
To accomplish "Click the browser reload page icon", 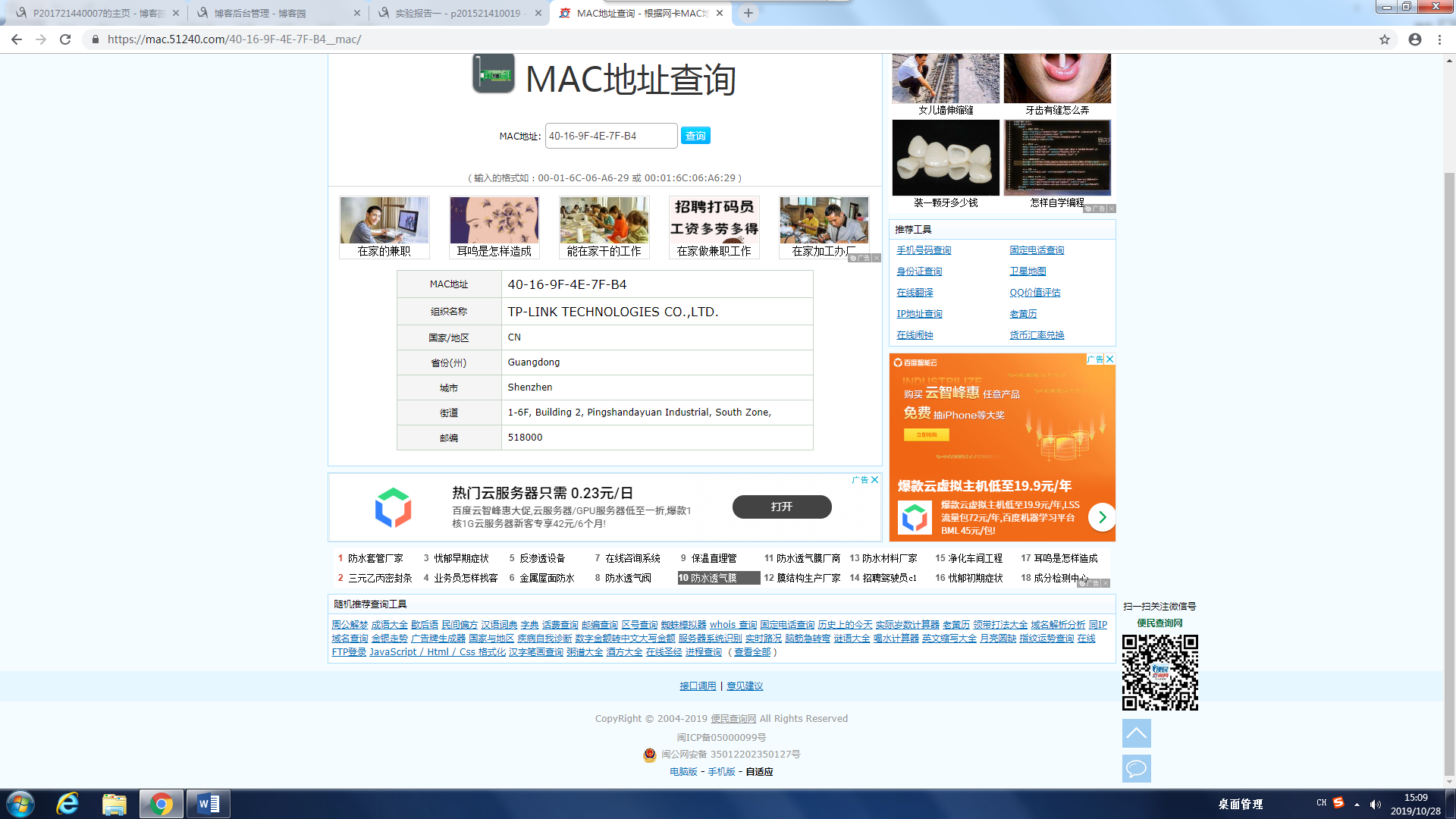I will point(65,39).
